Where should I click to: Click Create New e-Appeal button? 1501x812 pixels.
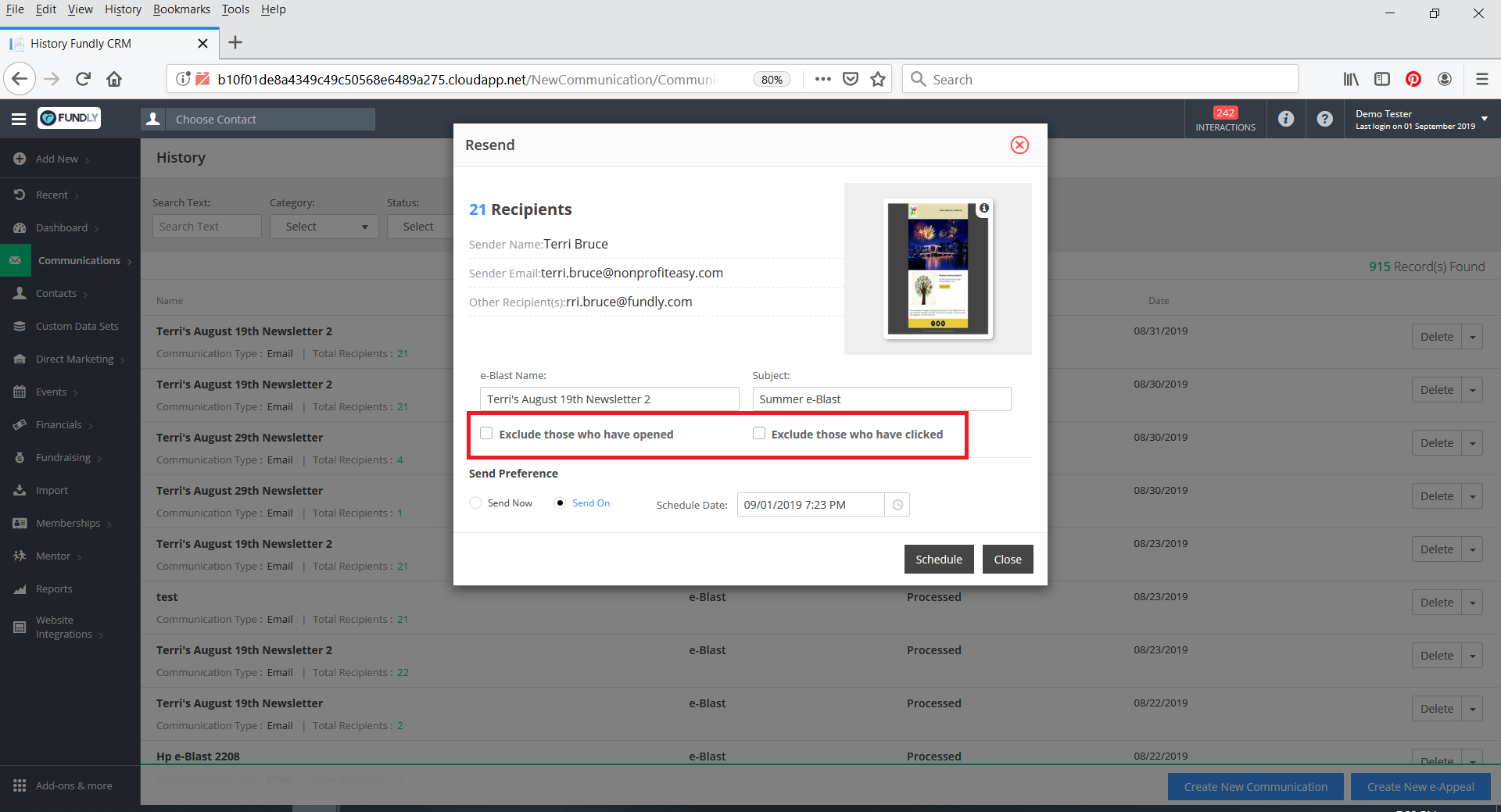tap(1420, 787)
